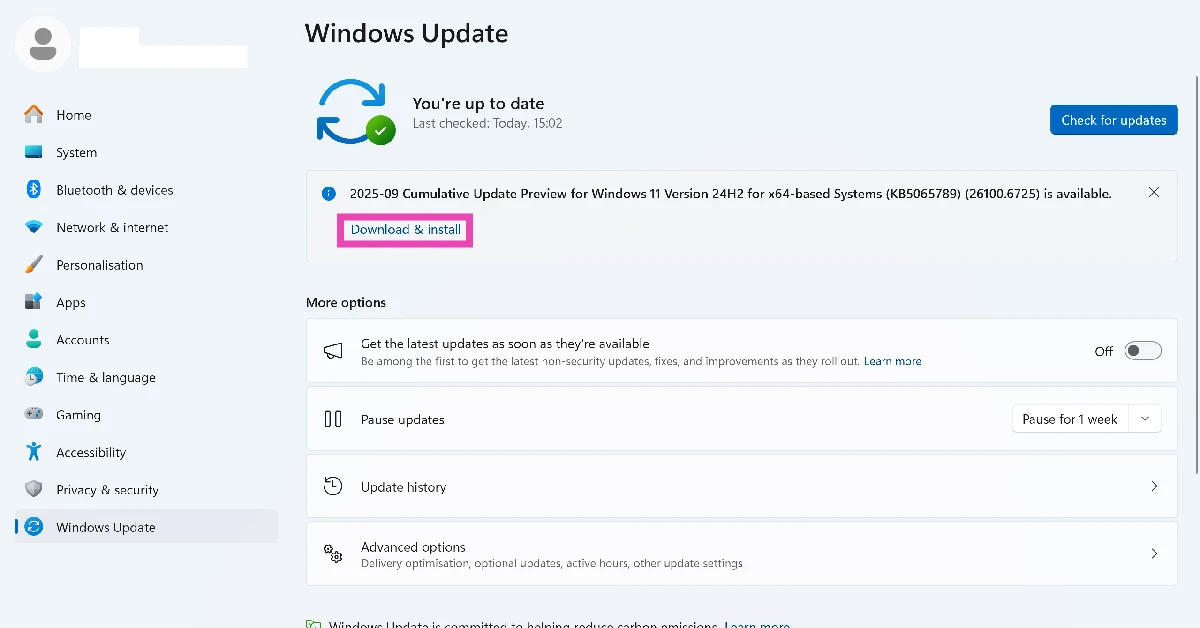Click the Pause for 1 week button

pos(1070,419)
